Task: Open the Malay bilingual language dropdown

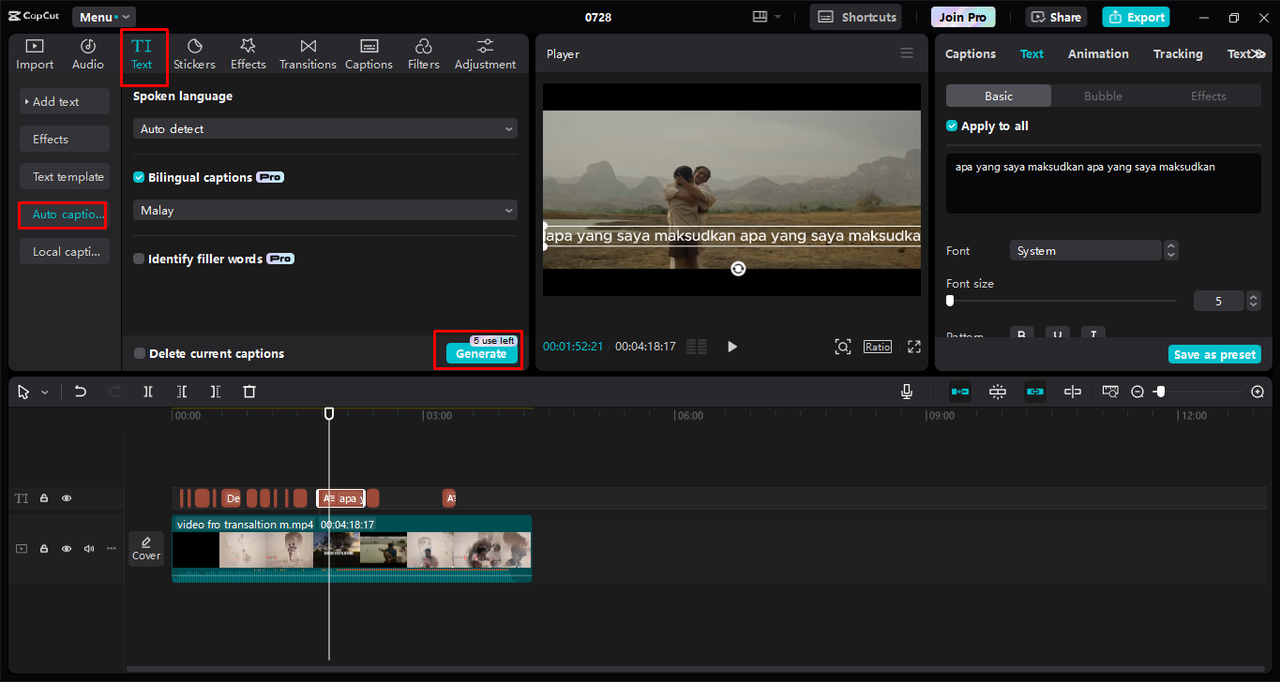Action: (x=325, y=211)
